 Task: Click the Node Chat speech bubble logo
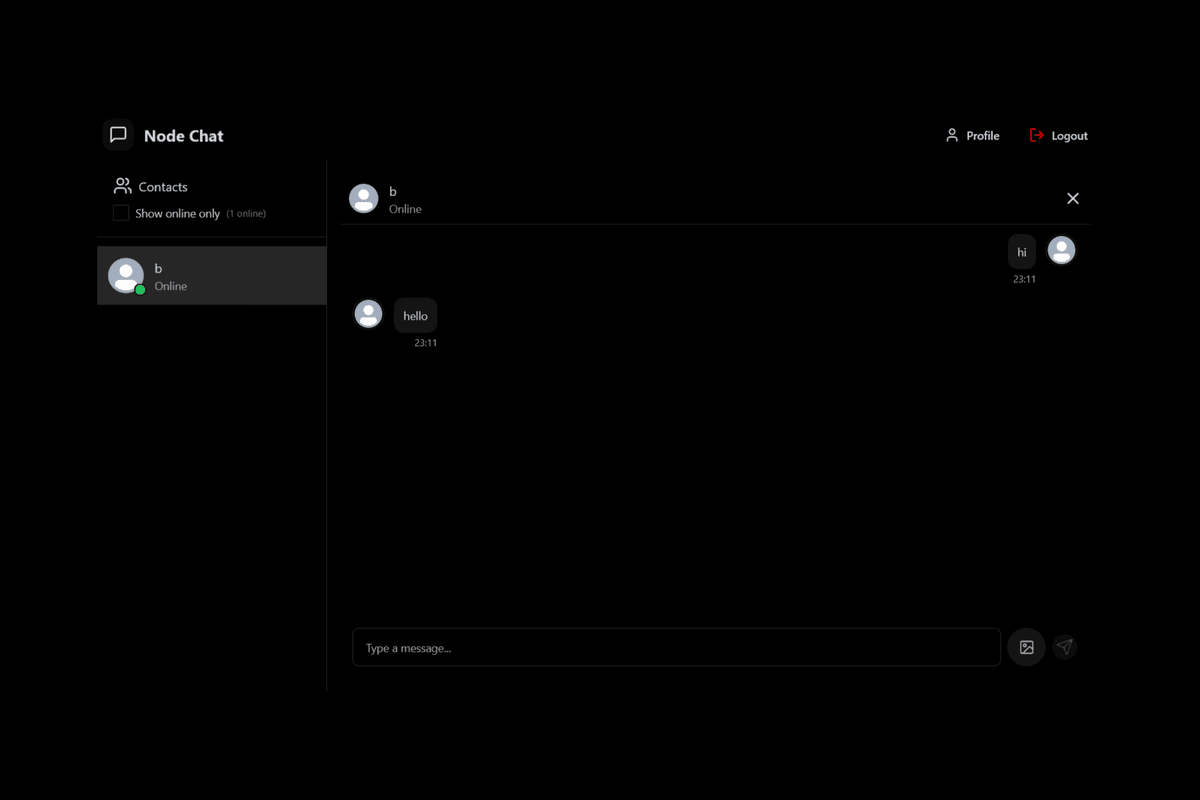118,134
